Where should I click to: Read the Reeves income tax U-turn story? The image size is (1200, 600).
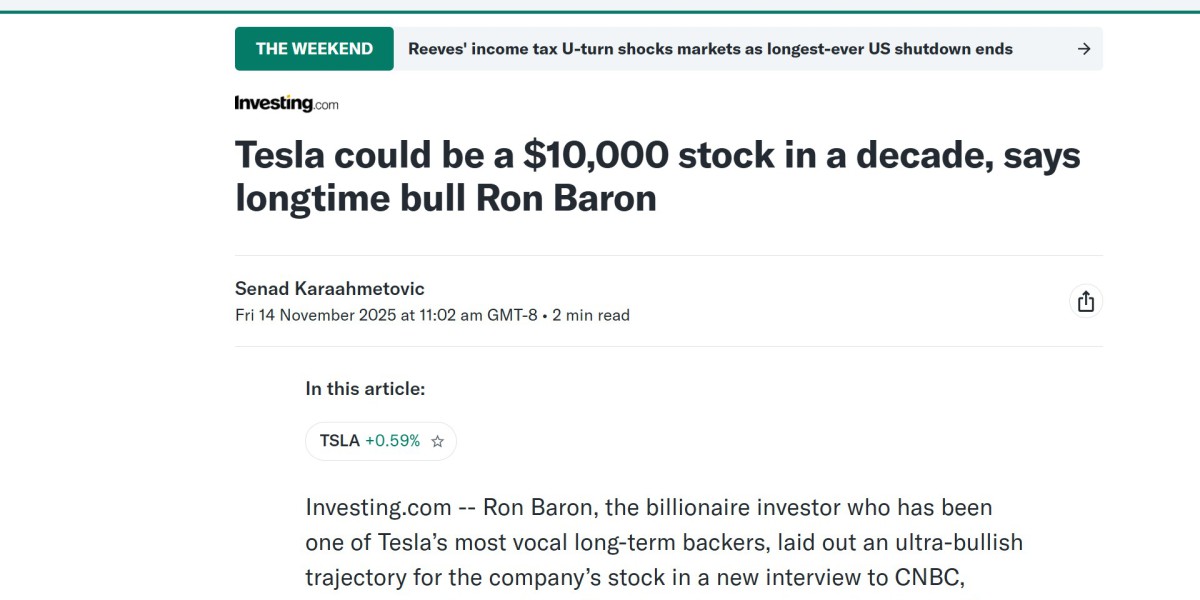click(710, 48)
